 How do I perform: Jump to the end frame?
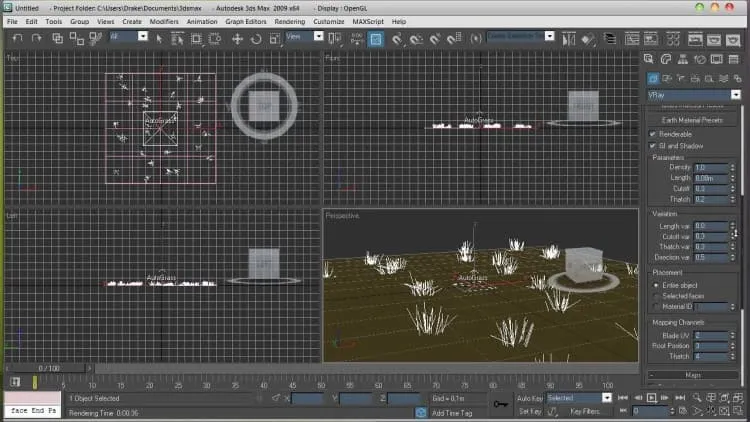point(680,398)
